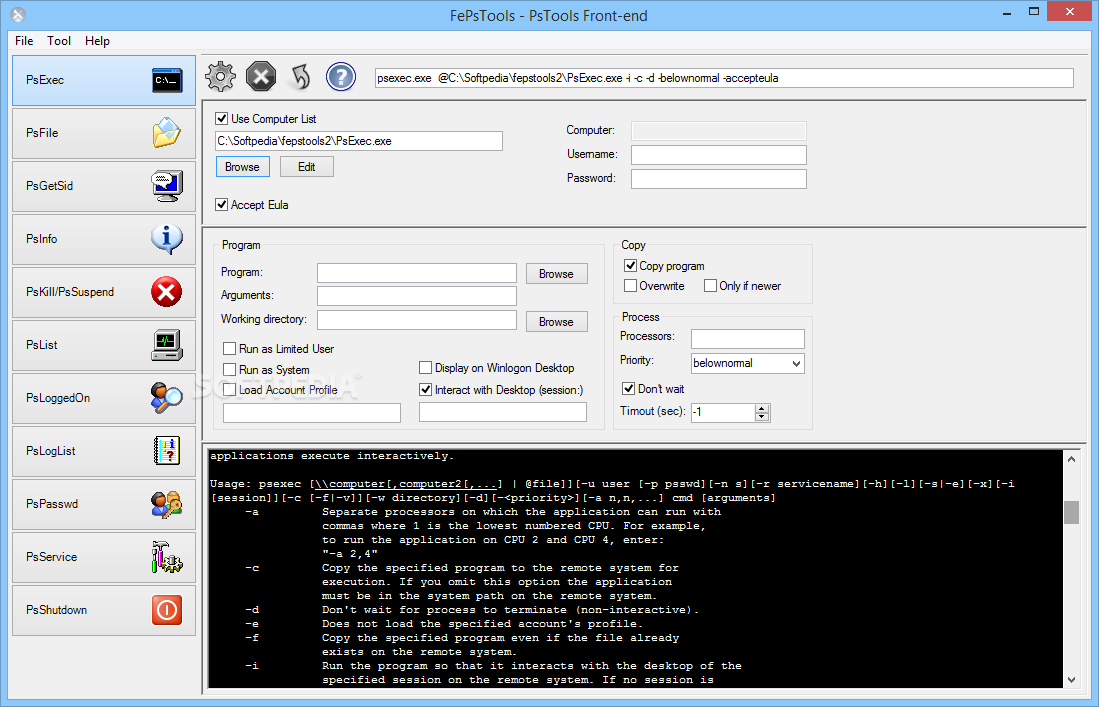Enable Run as System checkbox
The width and height of the screenshot is (1099, 707).
click(x=229, y=369)
